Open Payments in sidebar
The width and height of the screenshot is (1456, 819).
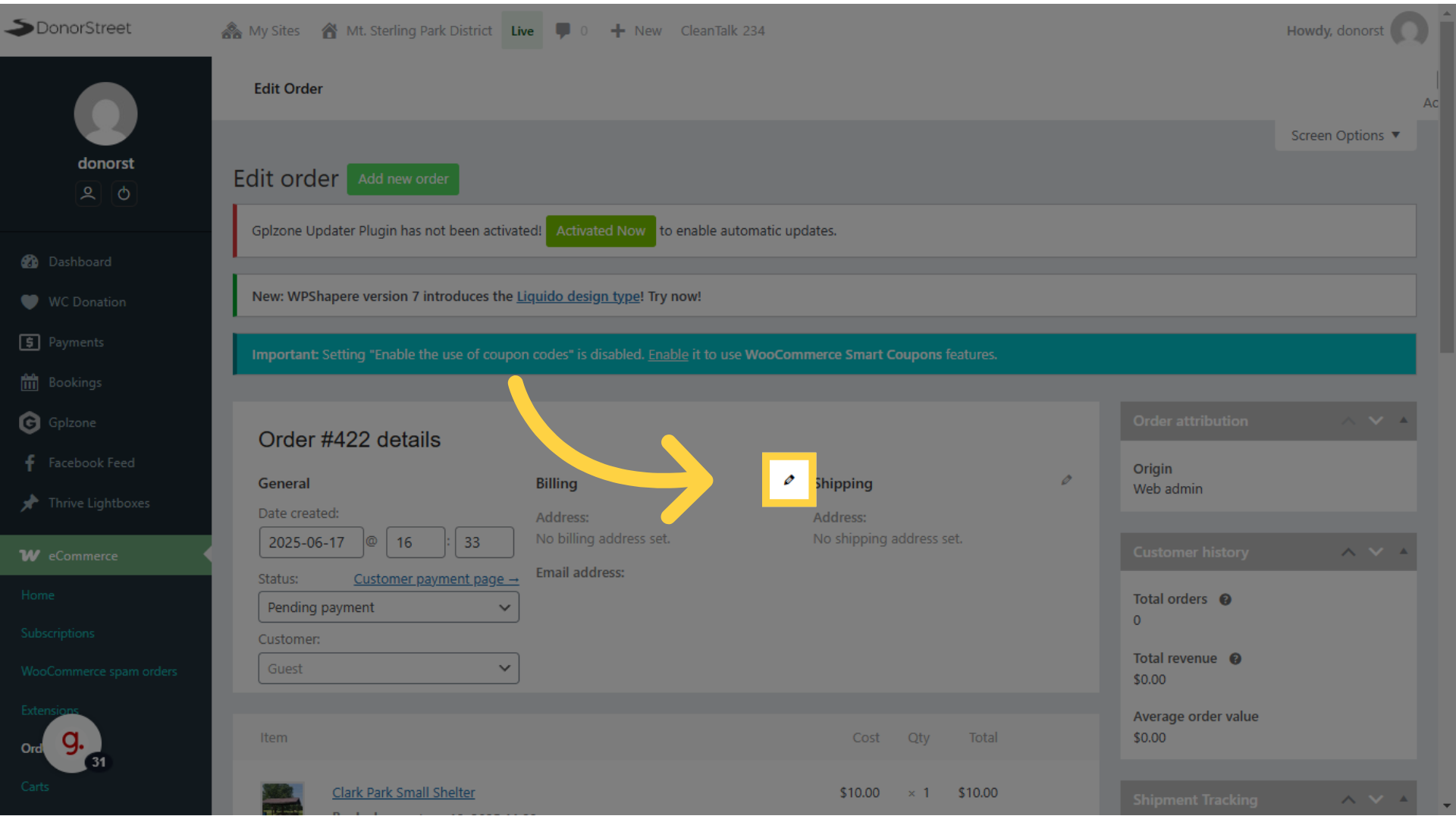pos(76,342)
